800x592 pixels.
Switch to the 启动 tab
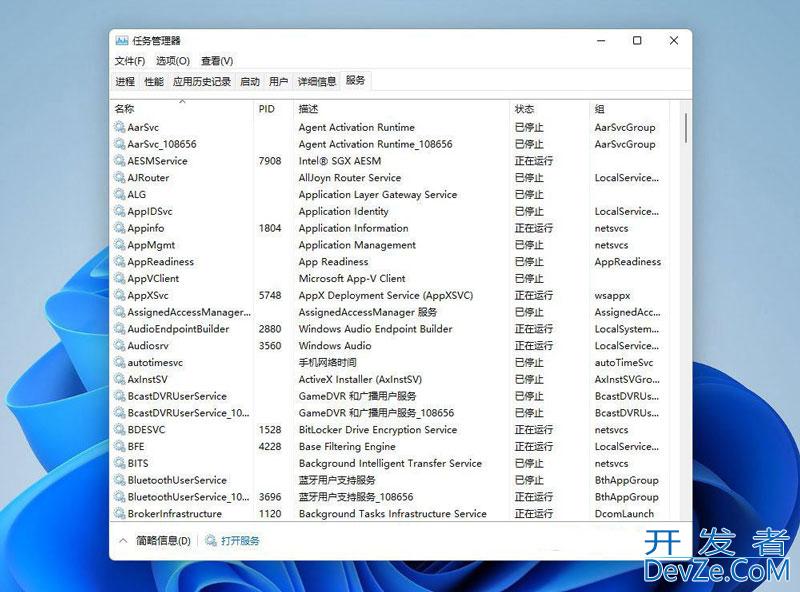[x=250, y=82]
